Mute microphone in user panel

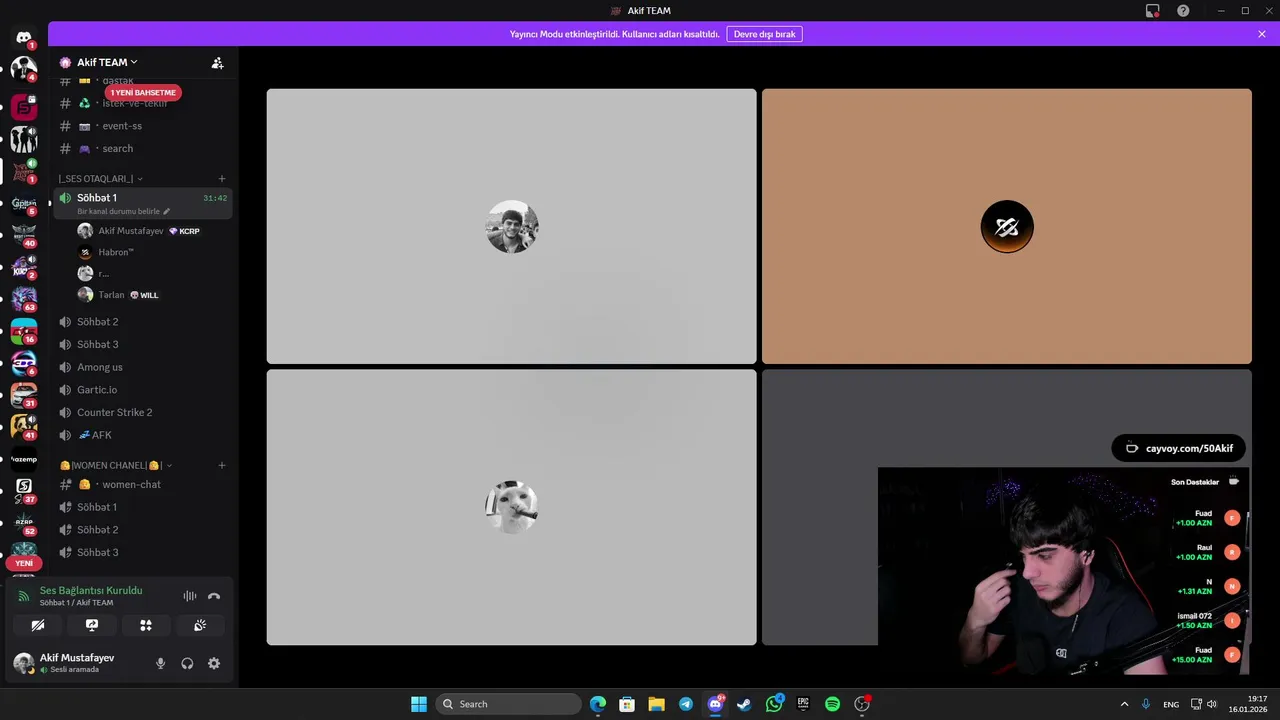[160, 663]
